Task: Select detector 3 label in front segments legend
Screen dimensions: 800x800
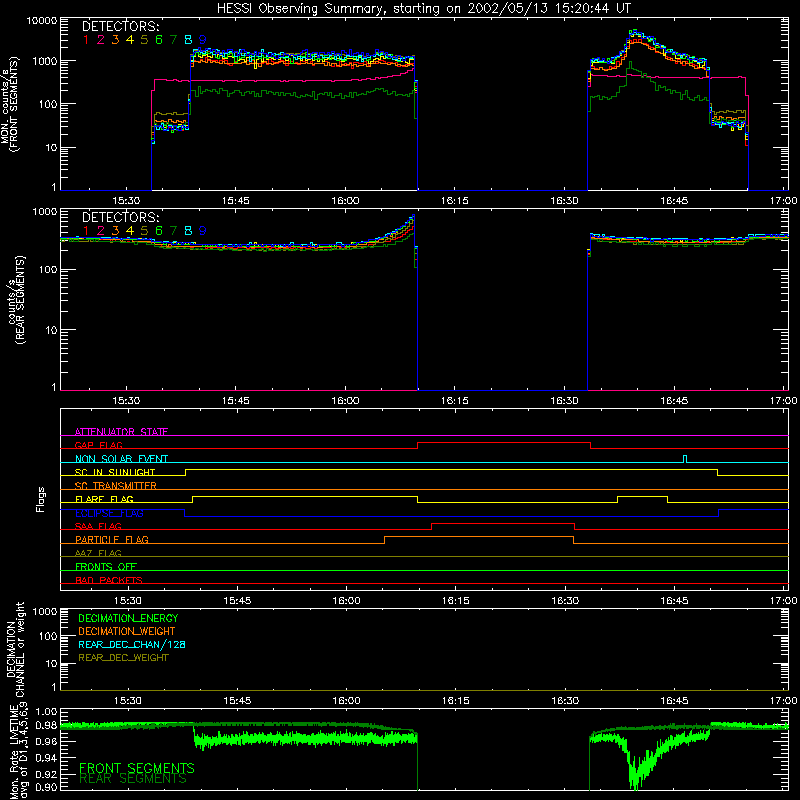Action: (115, 40)
